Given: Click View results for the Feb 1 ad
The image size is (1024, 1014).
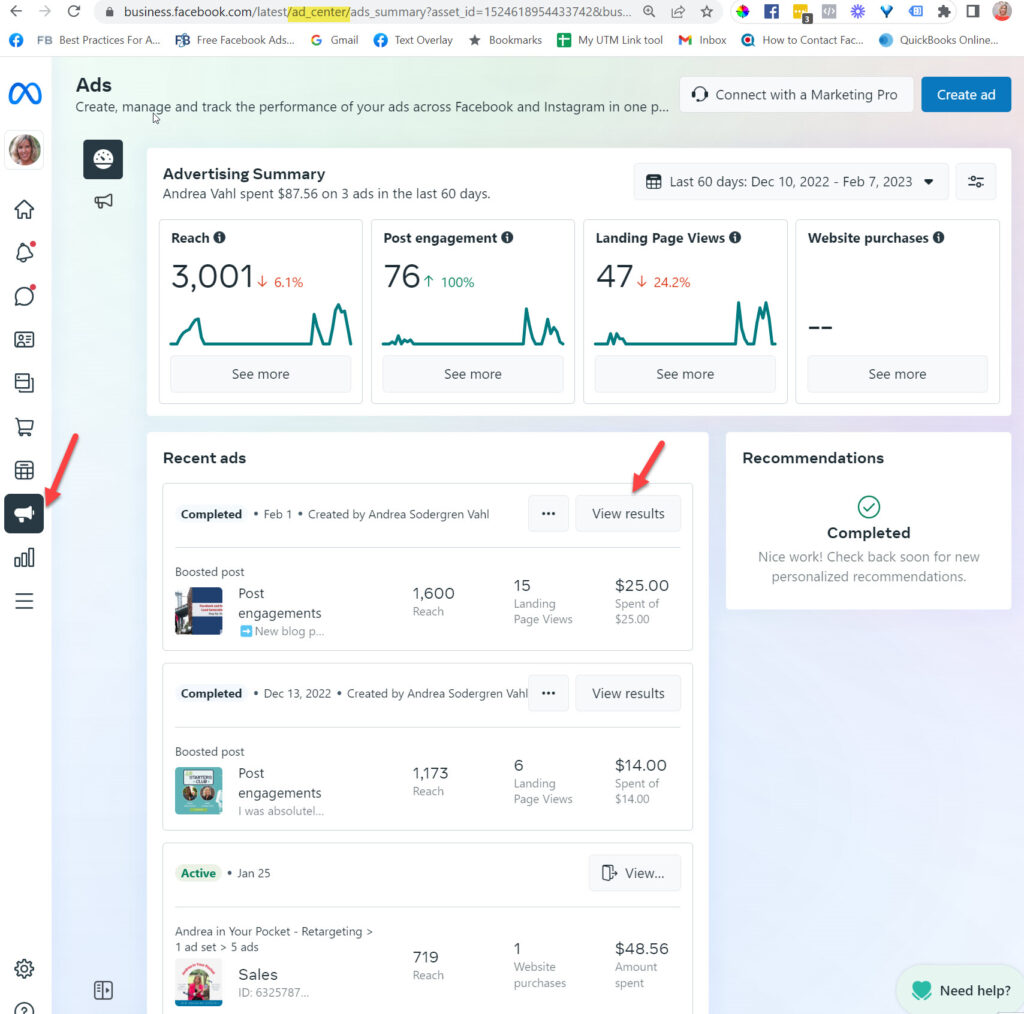Looking at the screenshot, I should click(x=628, y=514).
